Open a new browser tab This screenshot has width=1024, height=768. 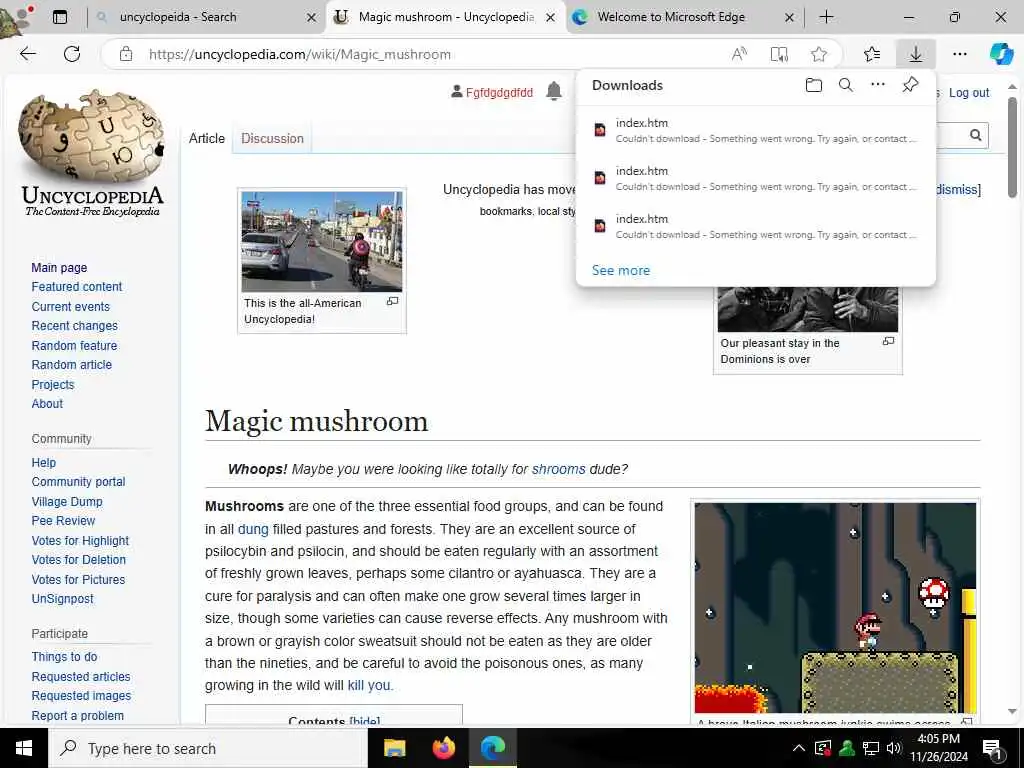[826, 17]
